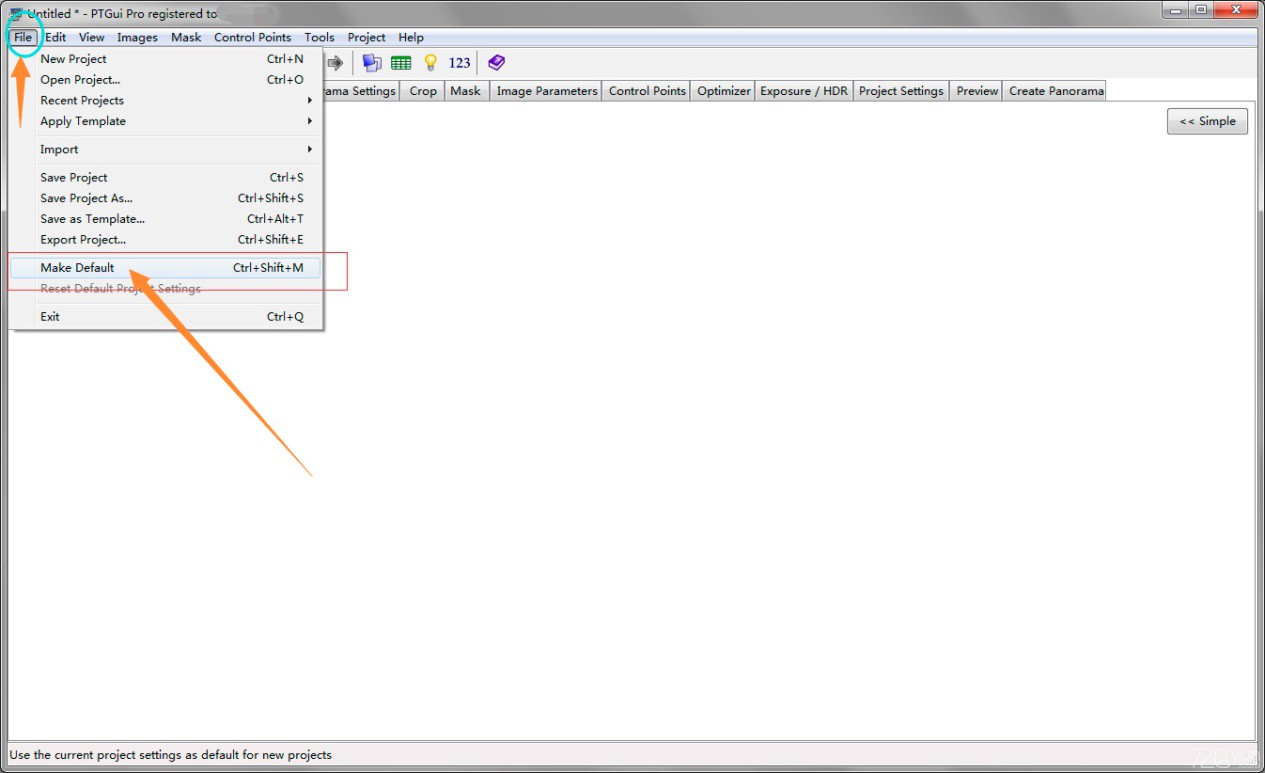The width and height of the screenshot is (1265, 773).
Task: Switch to the Control Points tab
Action: pyautogui.click(x=647, y=91)
